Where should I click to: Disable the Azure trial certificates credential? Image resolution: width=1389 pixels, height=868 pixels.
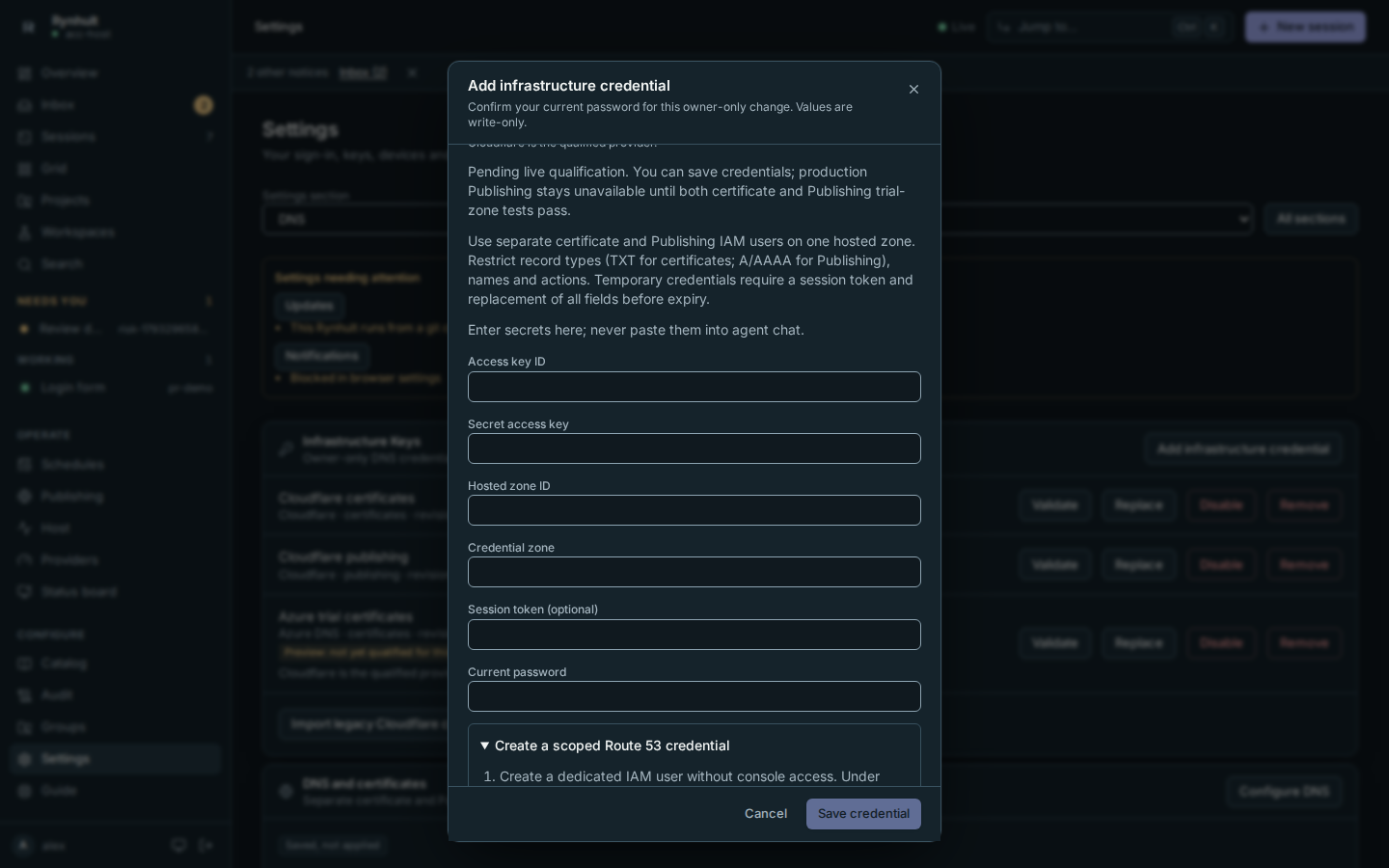point(1221,643)
